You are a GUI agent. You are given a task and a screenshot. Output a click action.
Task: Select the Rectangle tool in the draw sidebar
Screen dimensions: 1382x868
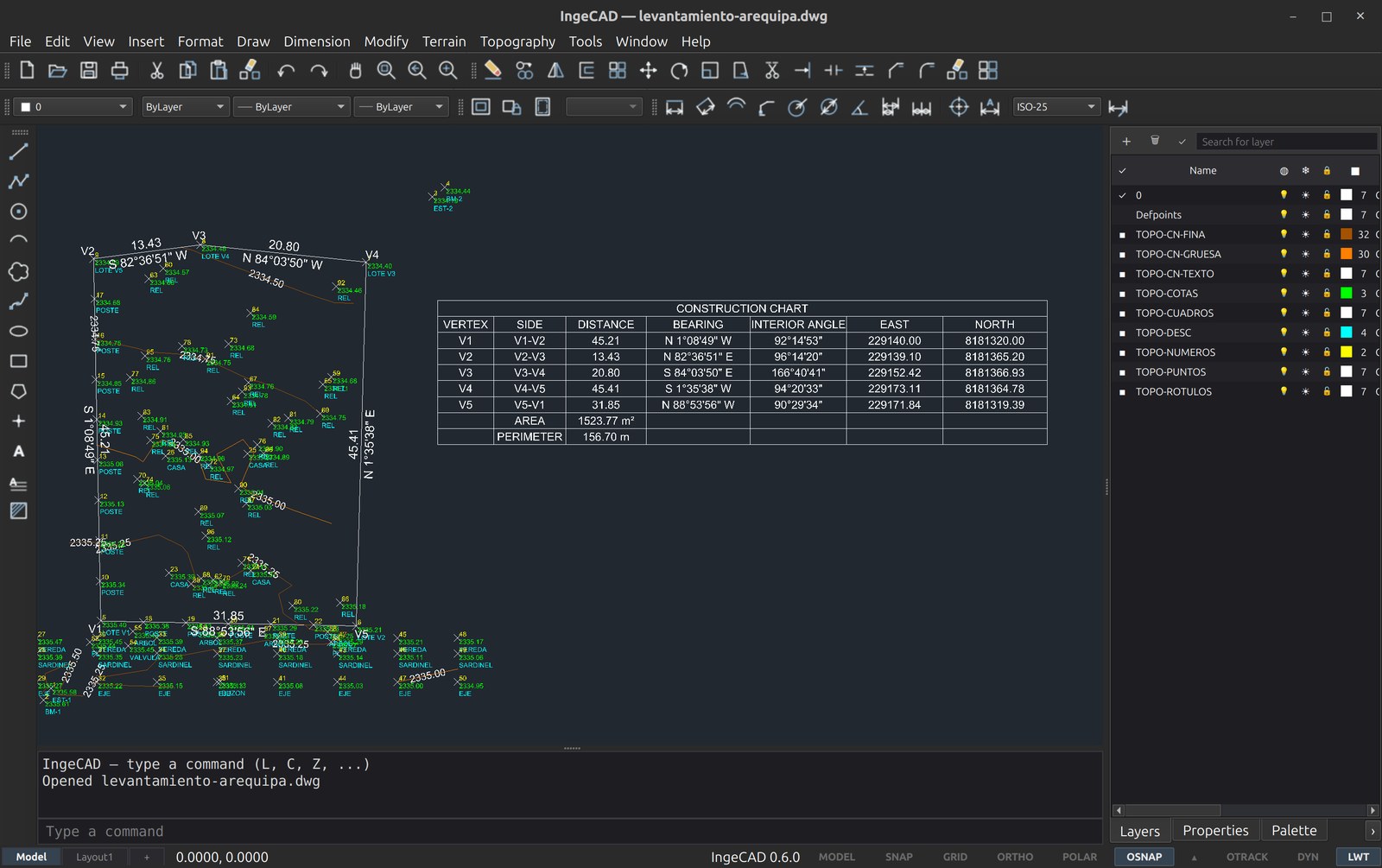[x=18, y=361]
